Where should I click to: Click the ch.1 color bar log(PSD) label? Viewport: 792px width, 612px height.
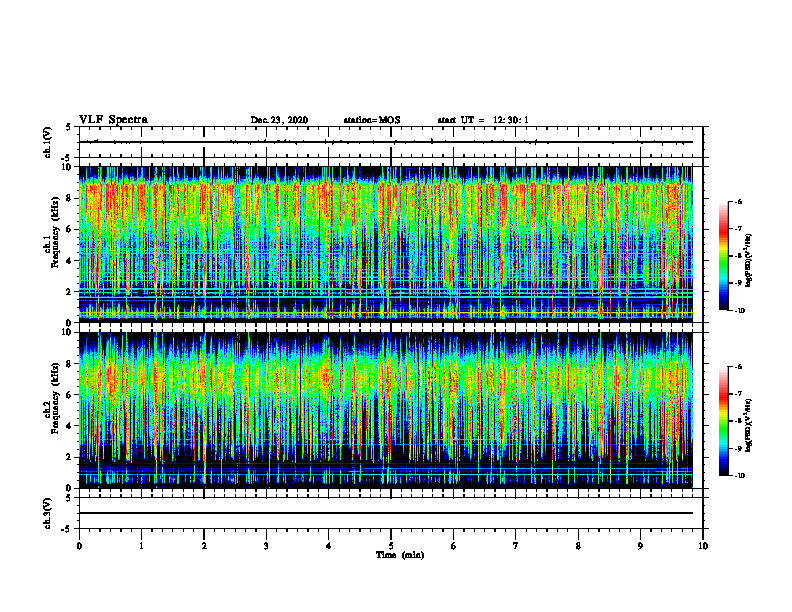[749, 261]
